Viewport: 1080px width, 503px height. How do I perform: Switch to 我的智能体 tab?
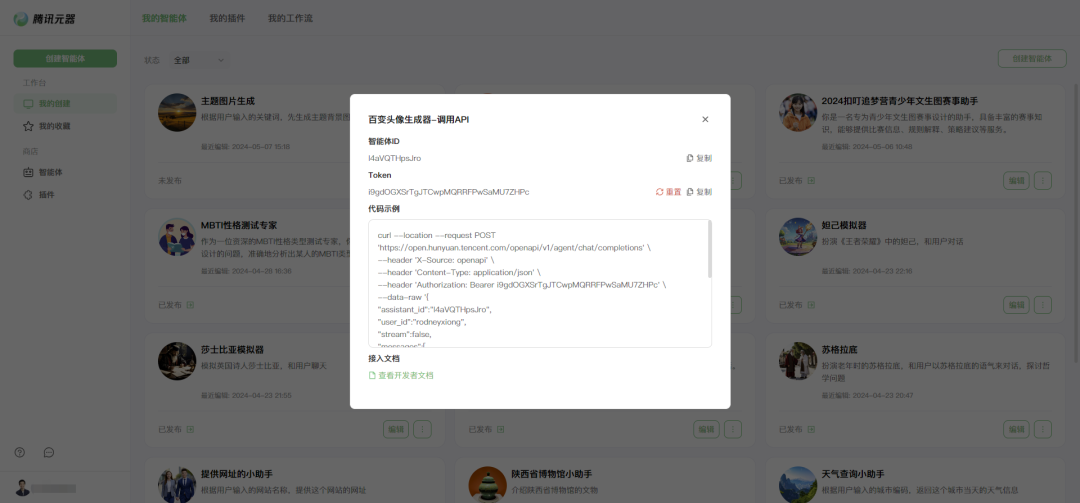(x=164, y=18)
